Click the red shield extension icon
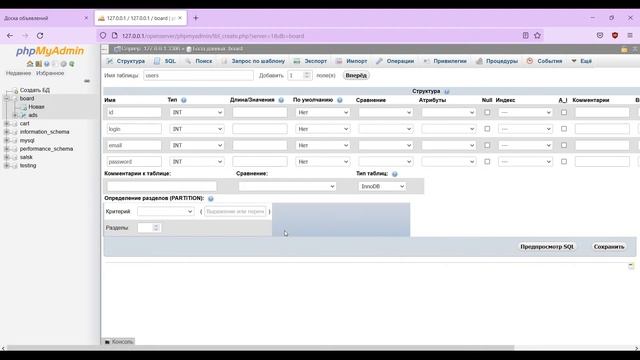The height and width of the screenshot is (360, 640). pos(615,36)
